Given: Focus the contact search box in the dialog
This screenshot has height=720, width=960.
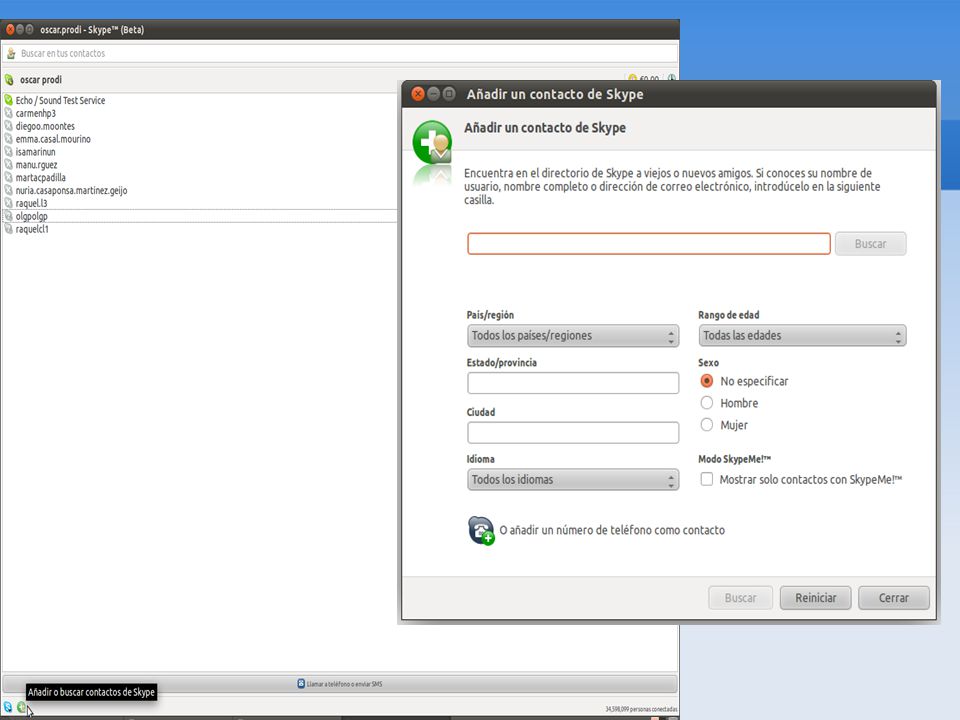Looking at the screenshot, I should (649, 244).
